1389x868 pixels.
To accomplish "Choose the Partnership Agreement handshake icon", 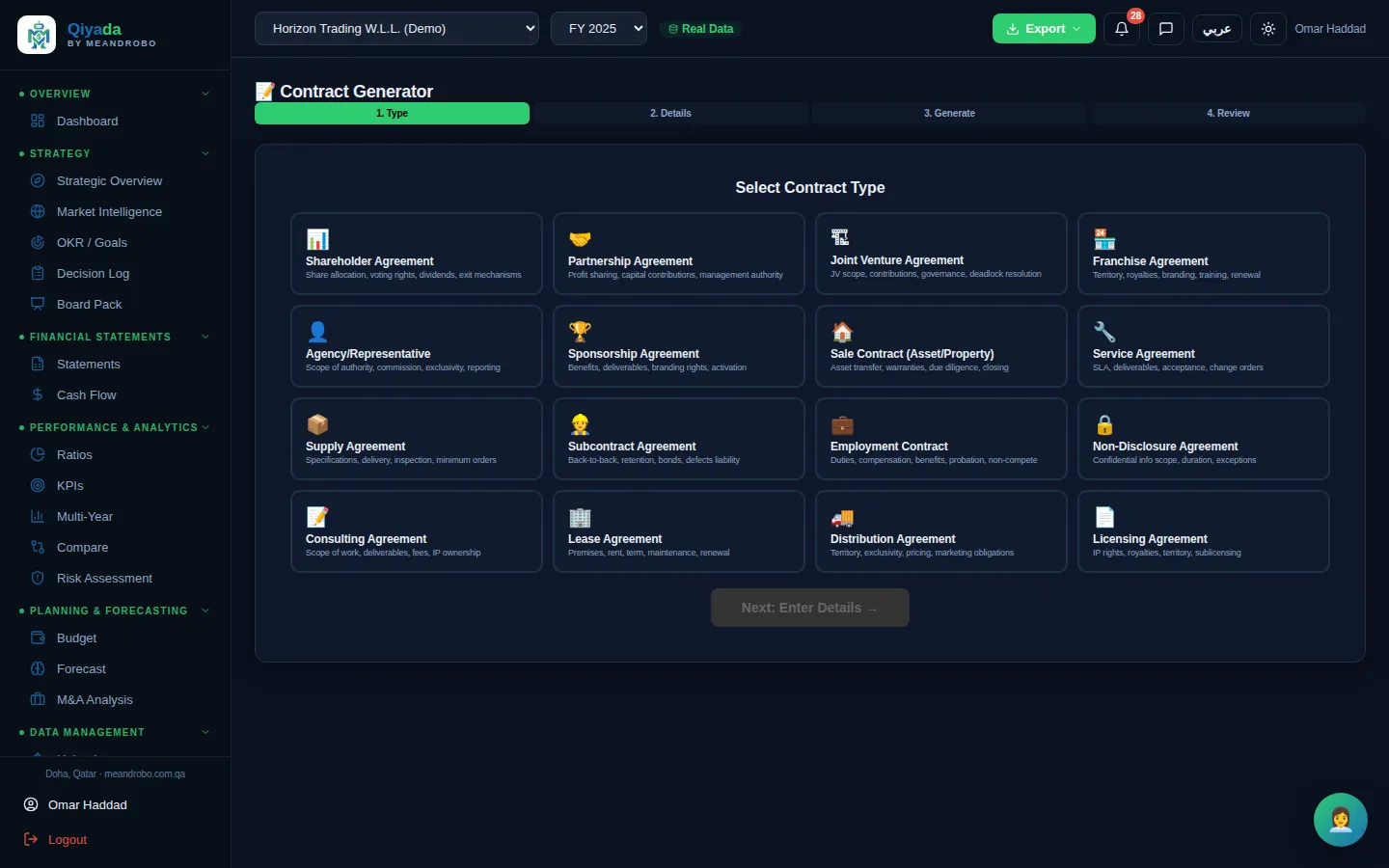I will coord(580,239).
